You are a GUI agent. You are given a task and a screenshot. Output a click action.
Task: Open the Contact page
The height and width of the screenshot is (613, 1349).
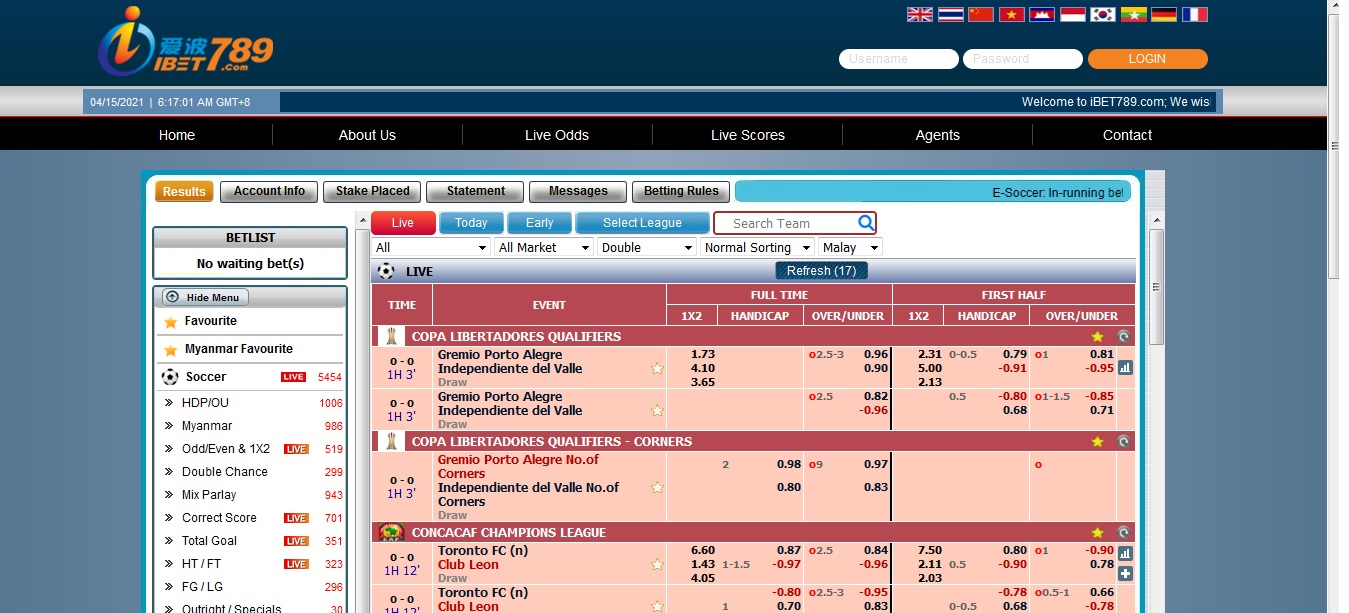pyautogui.click(x=1127, y=135)
